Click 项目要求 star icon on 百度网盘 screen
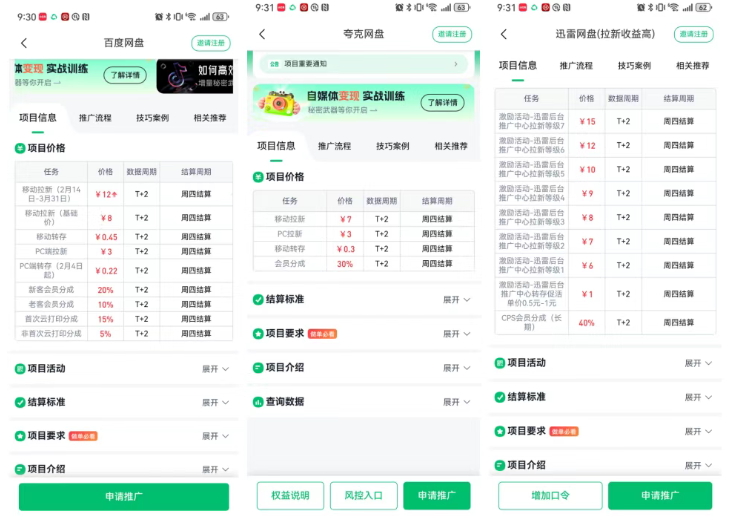The image size is (730, 516). click(20, 436)
